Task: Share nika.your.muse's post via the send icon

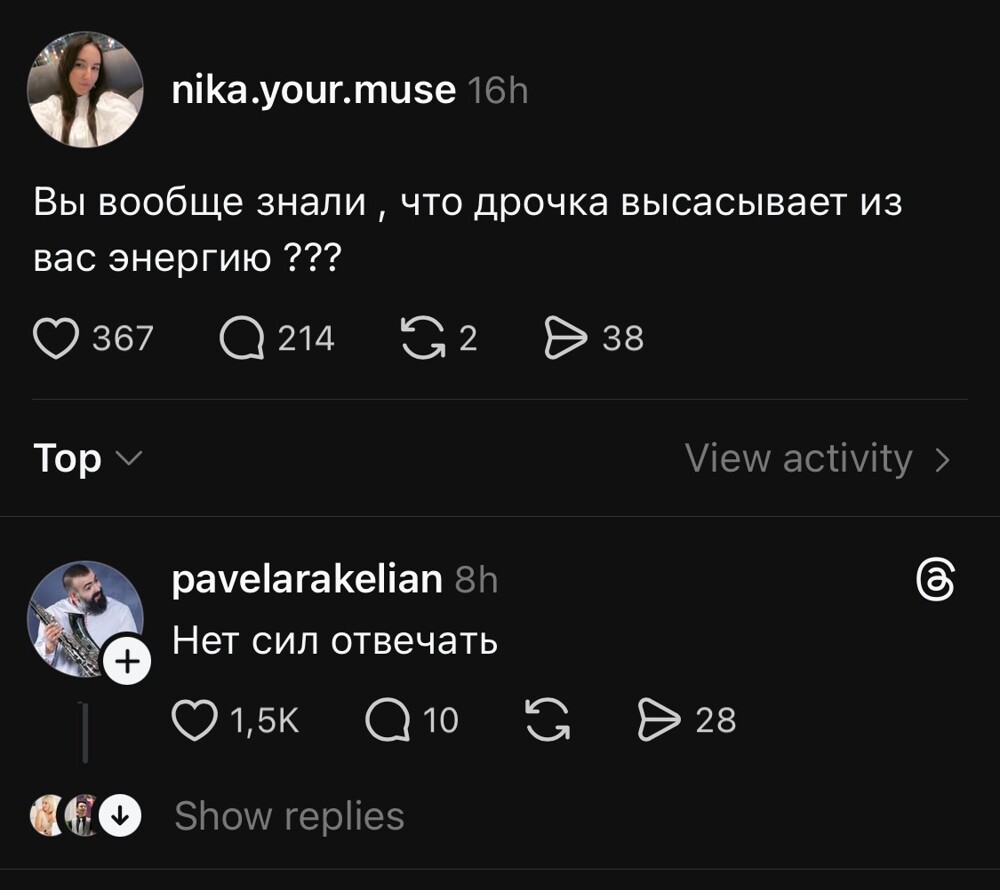Action: point(568,337)
